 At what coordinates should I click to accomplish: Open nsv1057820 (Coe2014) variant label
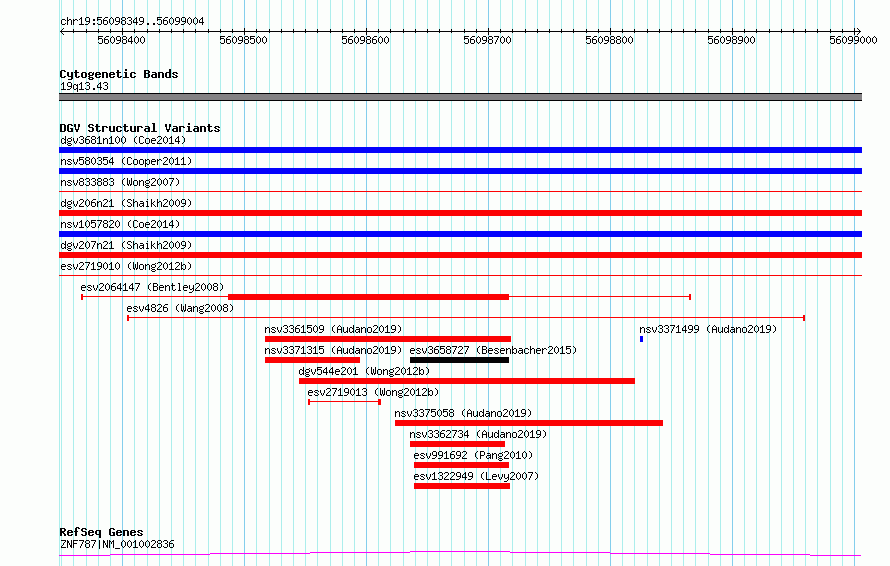[120, 224]
